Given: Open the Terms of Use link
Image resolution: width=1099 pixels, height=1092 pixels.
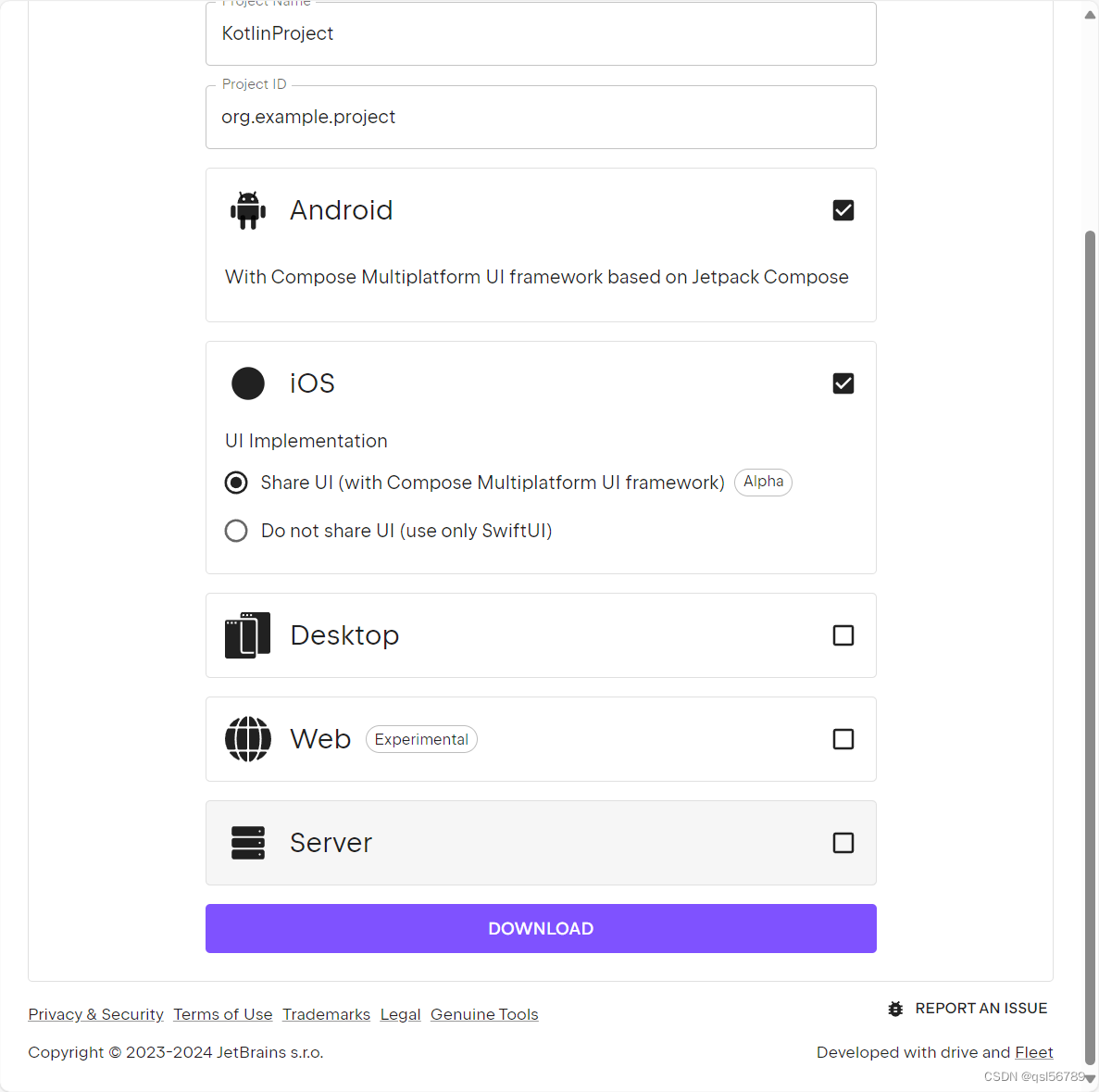Looking at the screenshot, I should (222, 1013).
